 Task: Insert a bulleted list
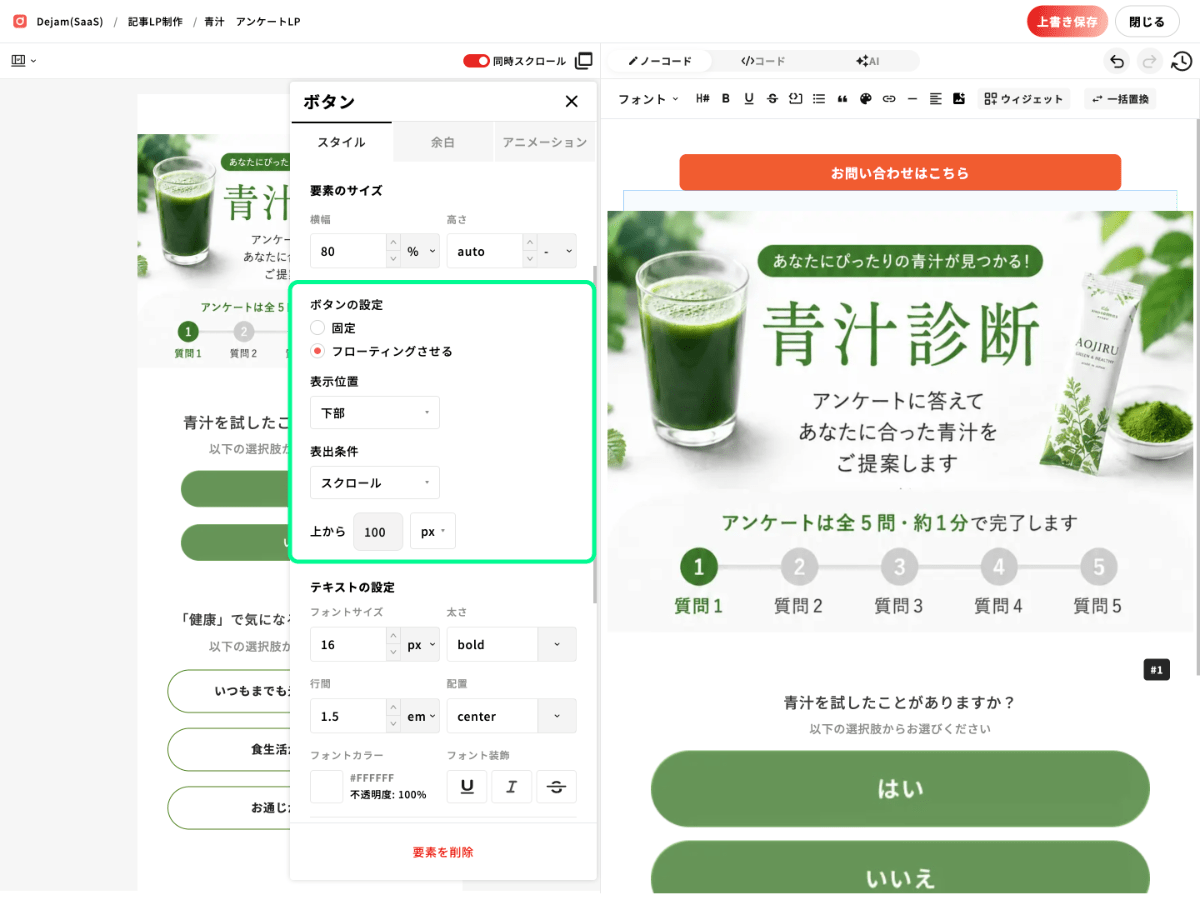coord(819,98)
